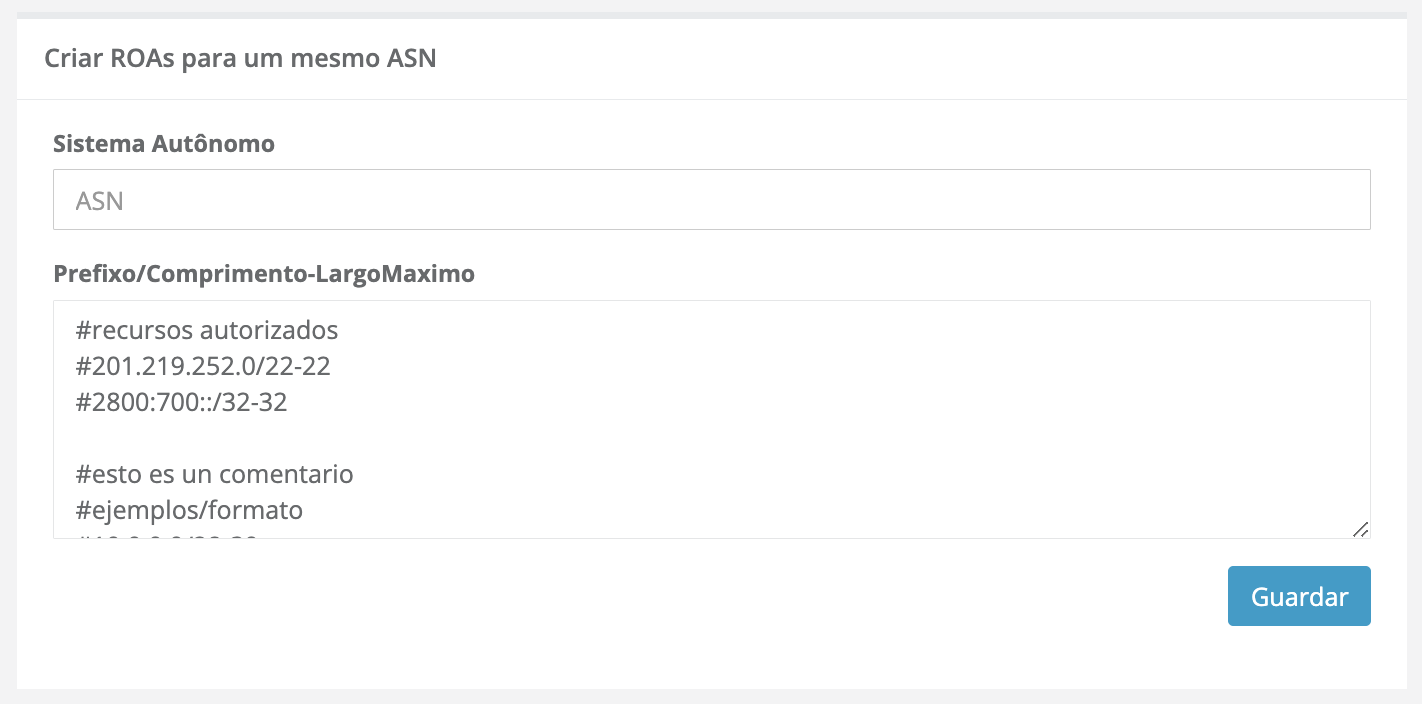Click the '2800:700::' IPv6 prefix text
Viewport: 1422px width, 704px height.
pos(147,403)
